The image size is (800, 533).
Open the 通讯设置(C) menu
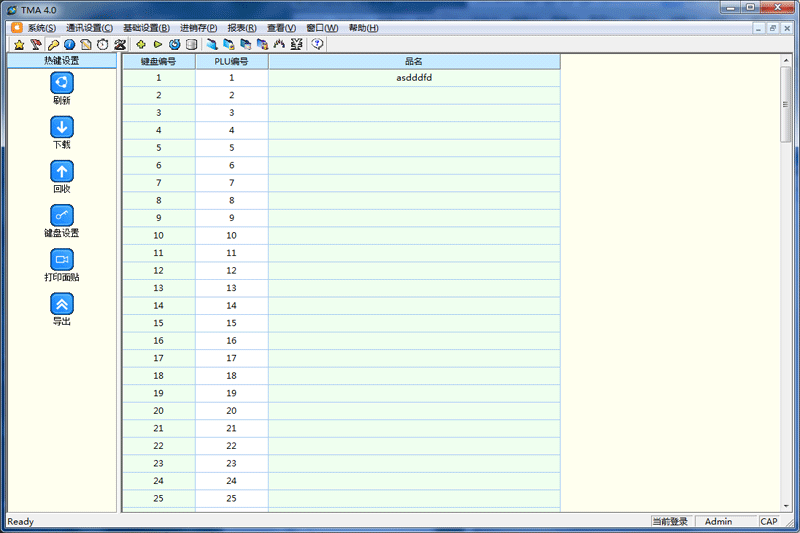click(x=89, y=28)
